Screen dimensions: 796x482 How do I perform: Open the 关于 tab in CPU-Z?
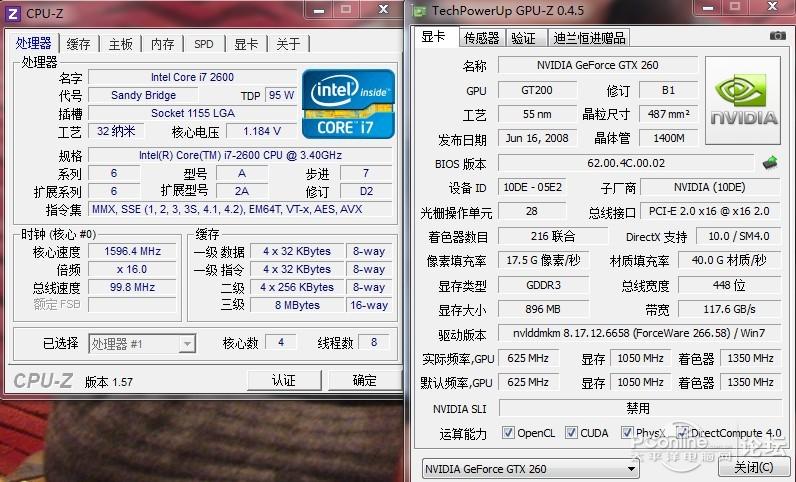click(288, 44)
